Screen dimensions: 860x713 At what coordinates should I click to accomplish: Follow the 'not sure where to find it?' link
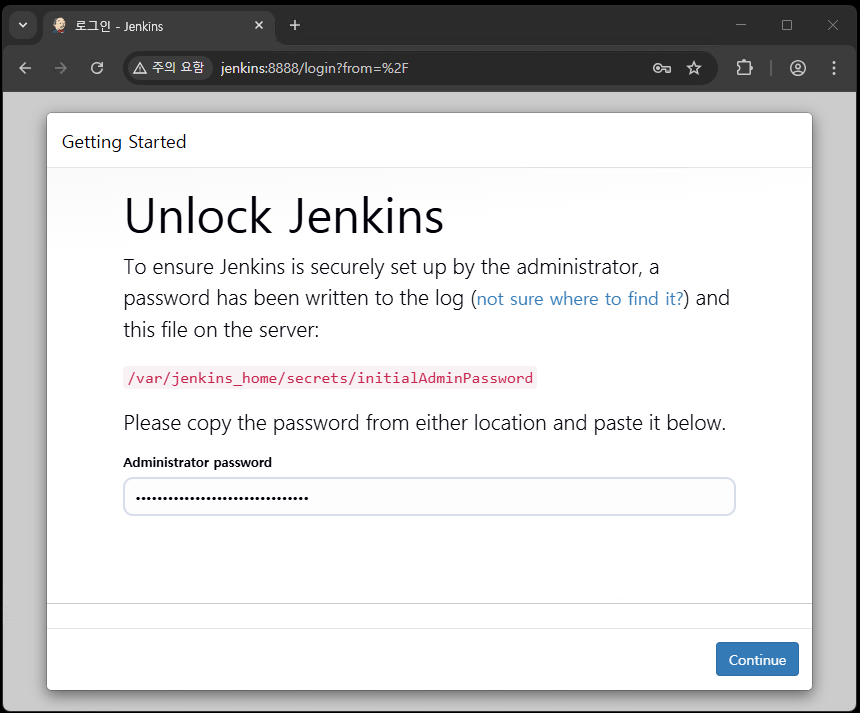(580, 299)
